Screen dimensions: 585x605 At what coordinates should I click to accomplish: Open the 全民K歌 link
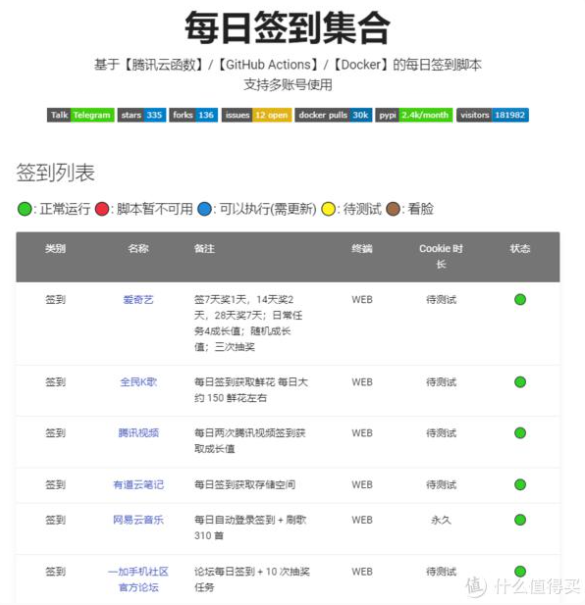coord(138,382)
